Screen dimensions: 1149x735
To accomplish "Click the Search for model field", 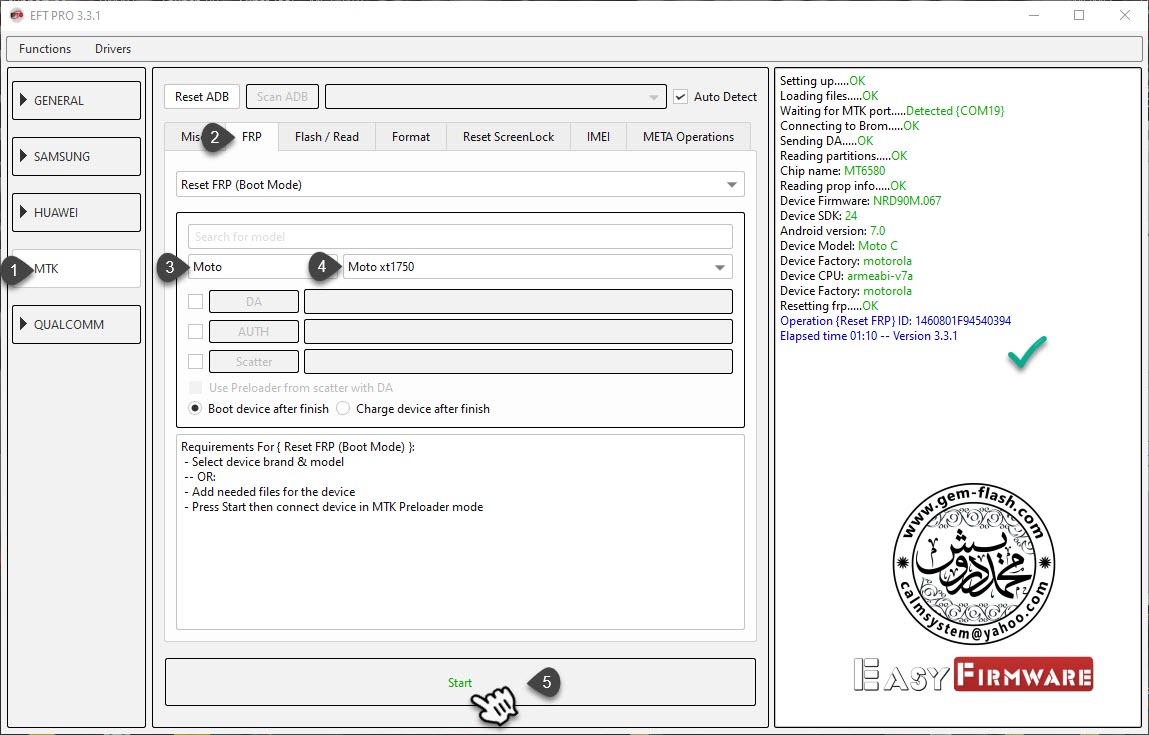I will pos(460,237).
